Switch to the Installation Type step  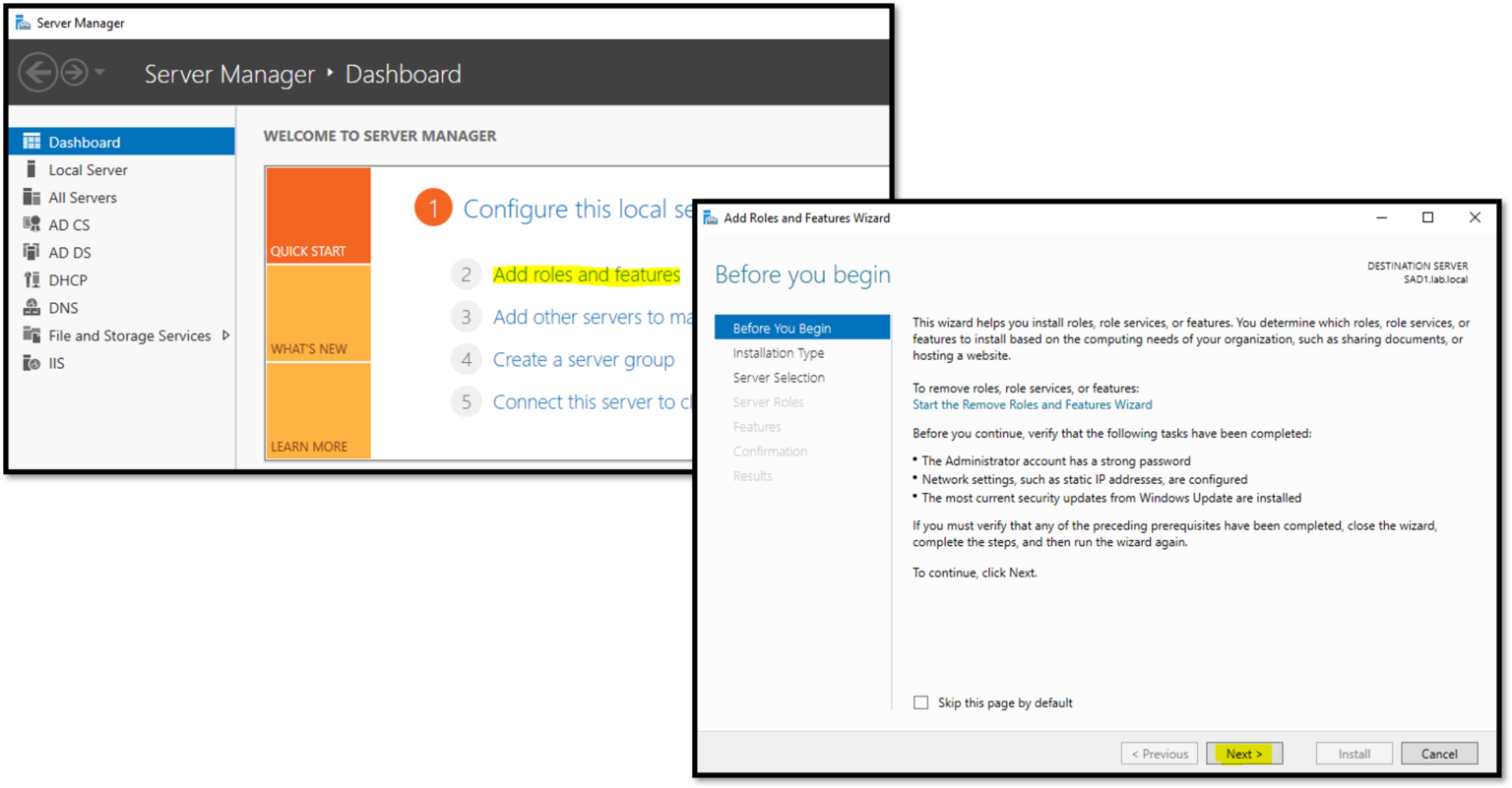click(778, 352)
